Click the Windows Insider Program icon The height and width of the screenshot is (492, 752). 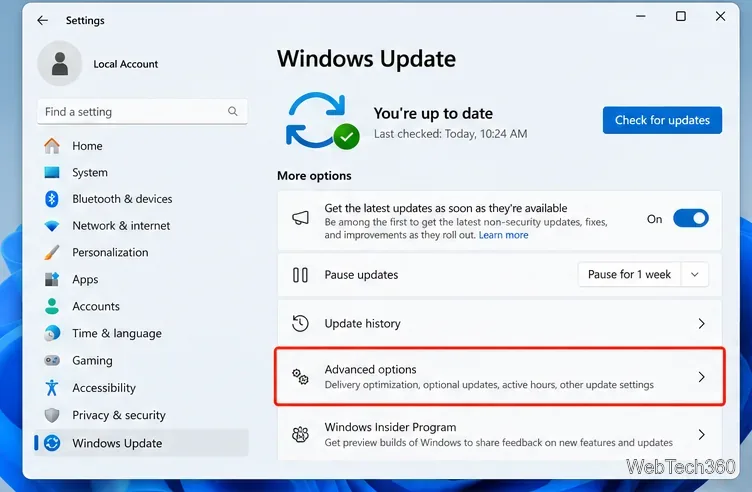pyautogui.click(x=300, y=434)
